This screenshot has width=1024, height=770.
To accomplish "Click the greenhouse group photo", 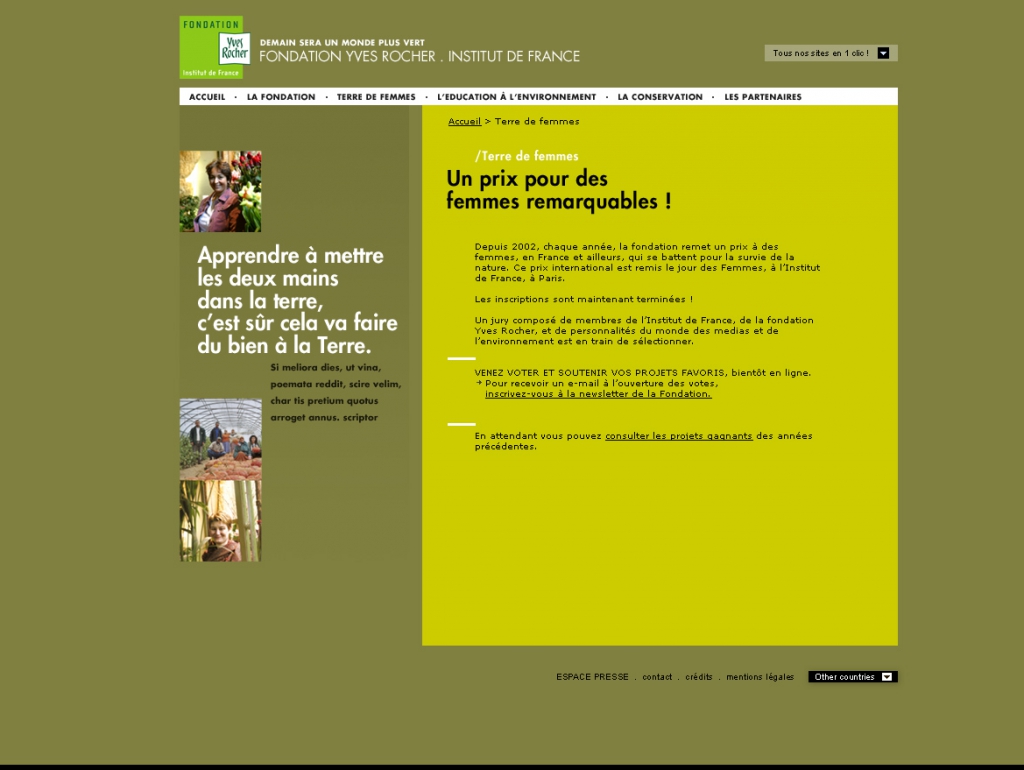I will click(221, 440).
